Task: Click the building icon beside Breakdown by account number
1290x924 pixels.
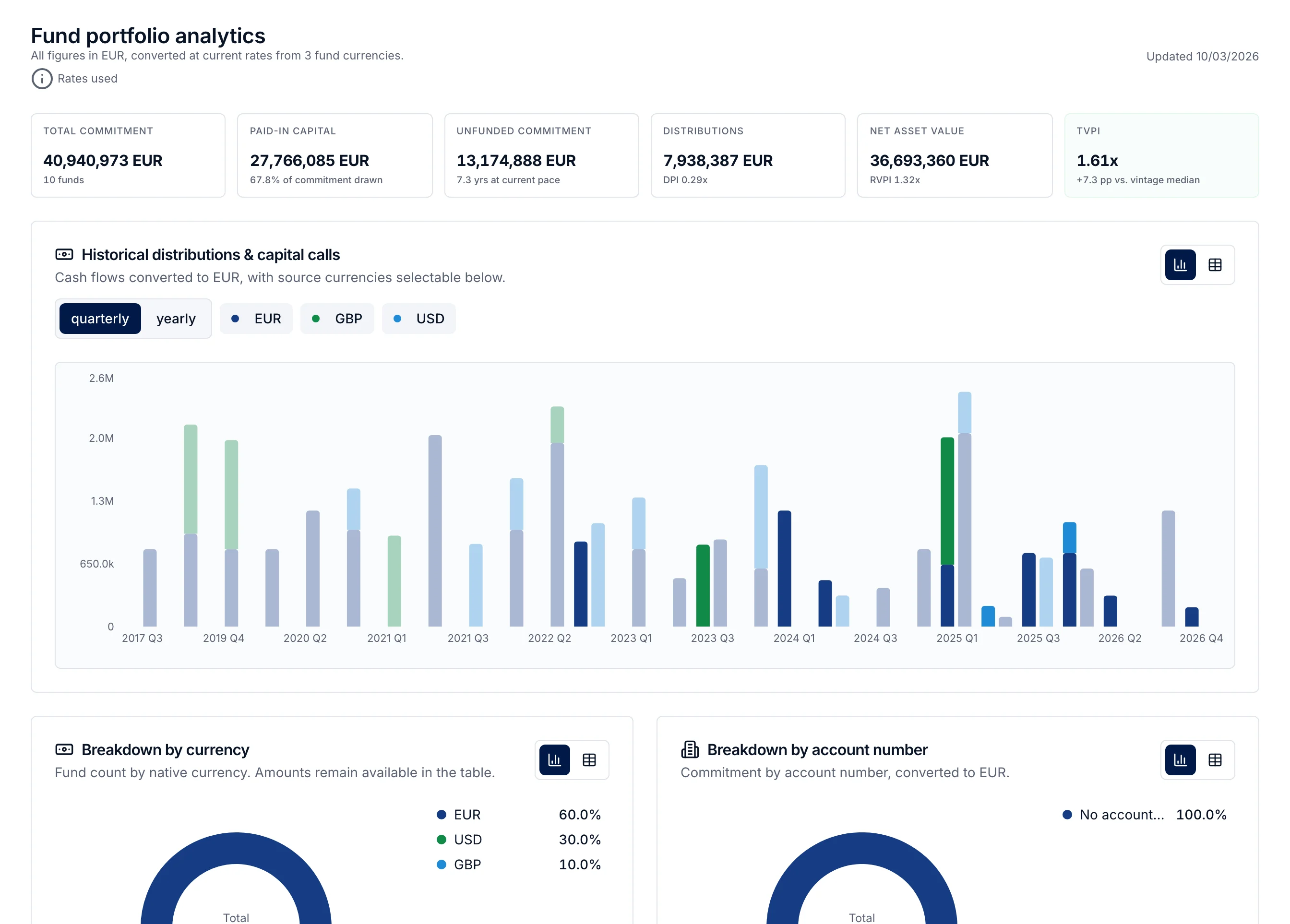Action: [x=690, y=749]
